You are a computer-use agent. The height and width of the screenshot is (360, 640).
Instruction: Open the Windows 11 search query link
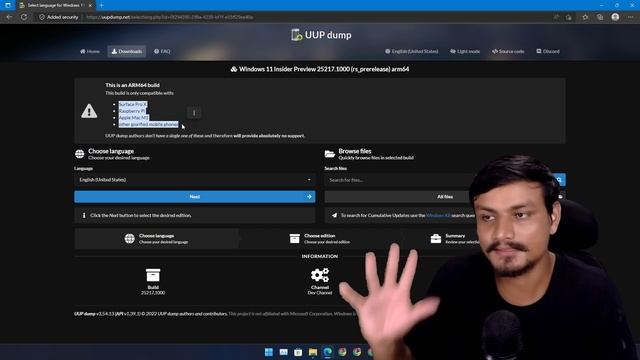coord(438,215)
